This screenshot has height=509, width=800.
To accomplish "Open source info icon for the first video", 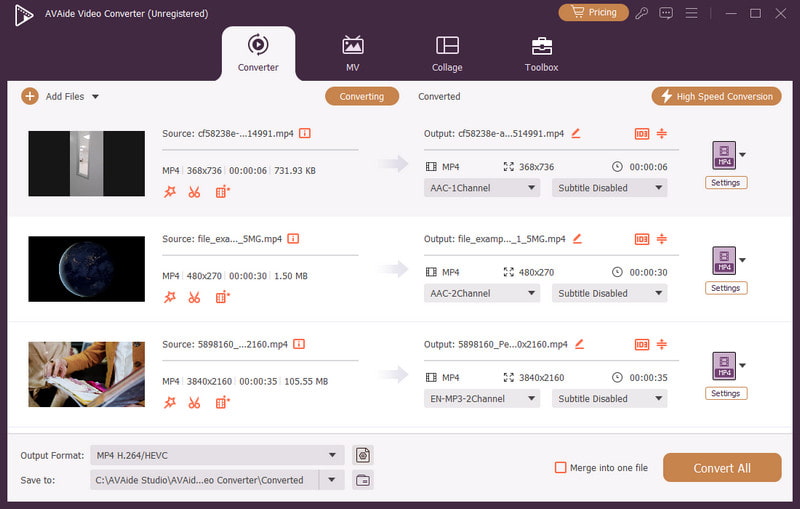I will 305,133.
